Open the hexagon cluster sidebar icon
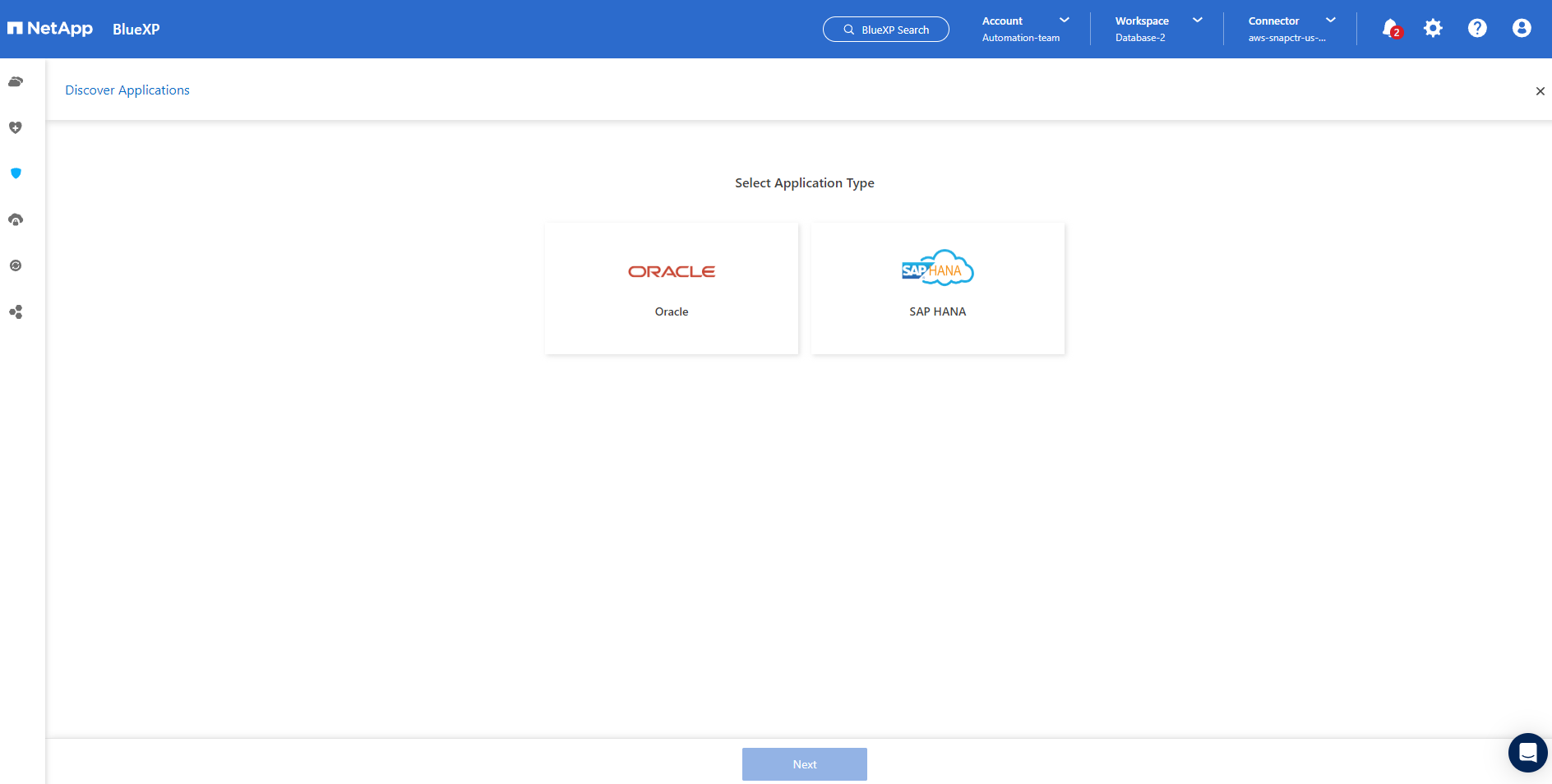Viewport: 1552px width, 784px height. click(x=16, y=312)
